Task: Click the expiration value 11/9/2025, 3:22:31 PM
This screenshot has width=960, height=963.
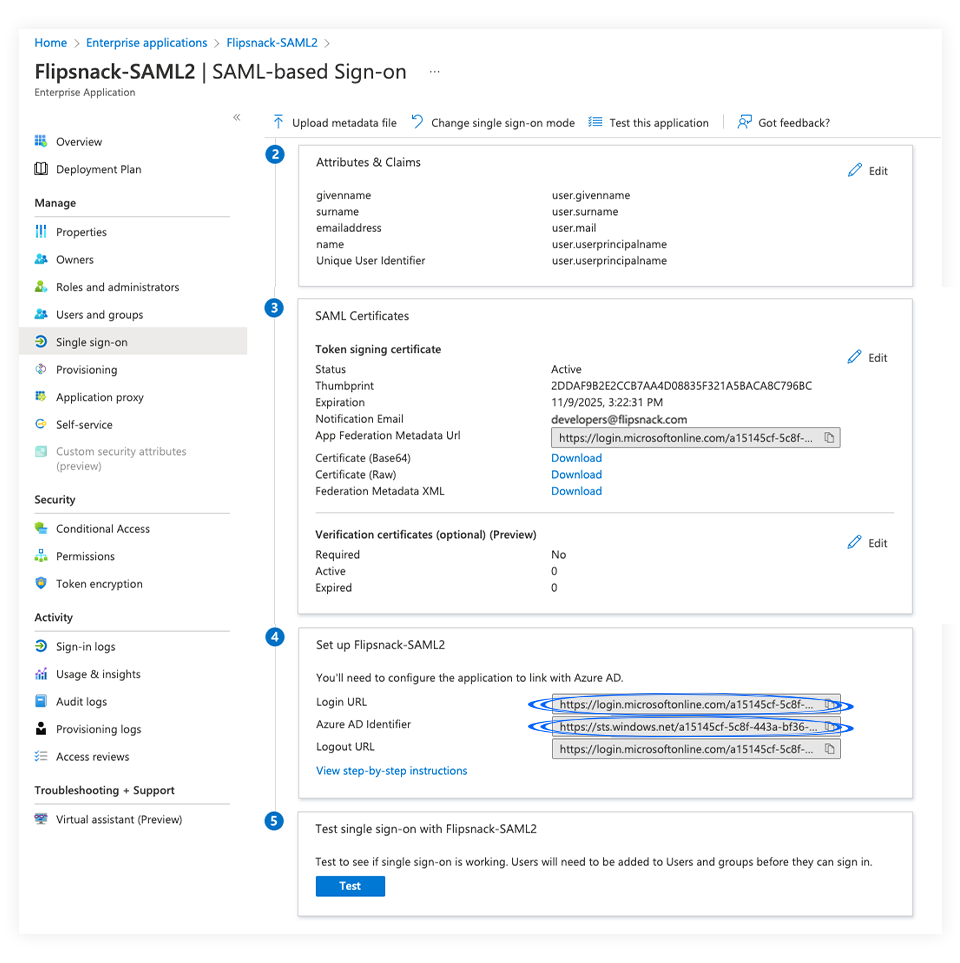Action: pos(607,402)
